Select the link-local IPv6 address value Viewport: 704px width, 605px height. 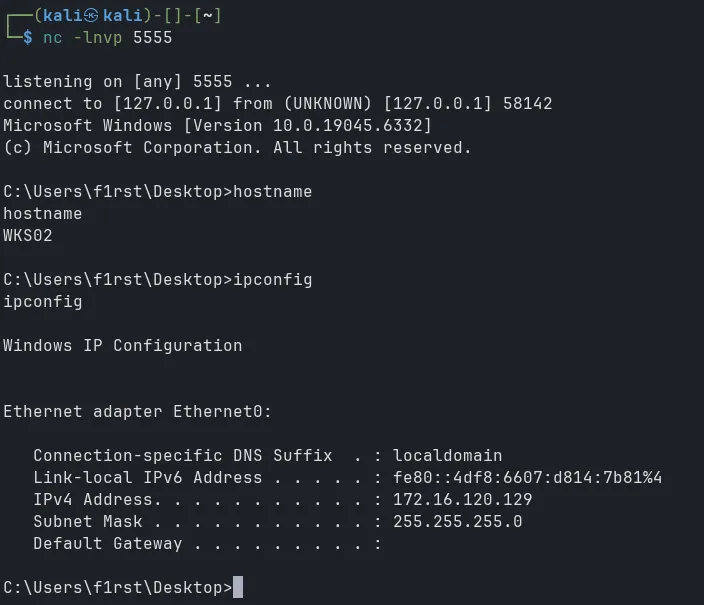click(x=527, y=478)
